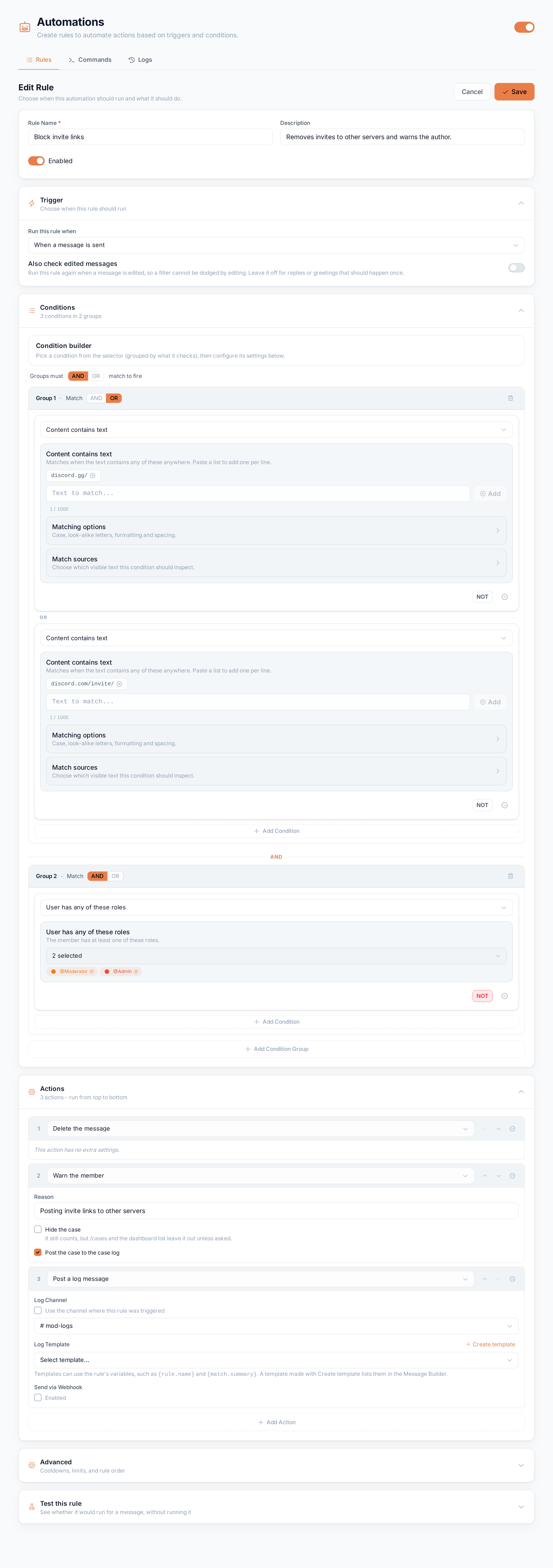Move Delete the message action down

[498, 1129]
